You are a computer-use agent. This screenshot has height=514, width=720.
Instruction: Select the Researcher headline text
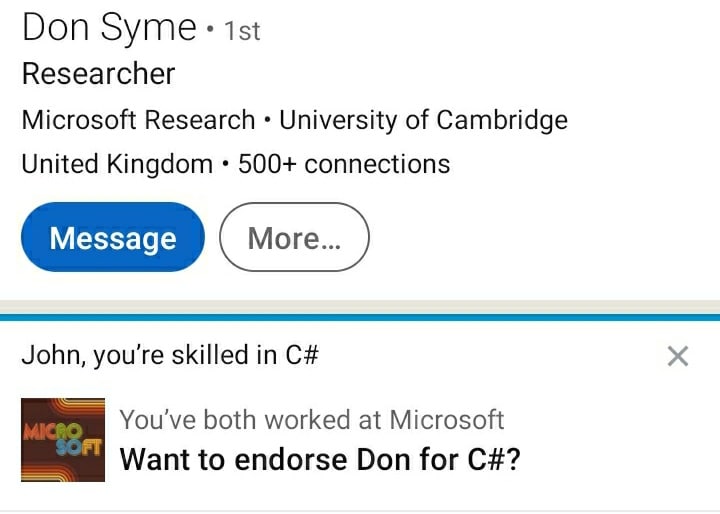click(99, 73)
